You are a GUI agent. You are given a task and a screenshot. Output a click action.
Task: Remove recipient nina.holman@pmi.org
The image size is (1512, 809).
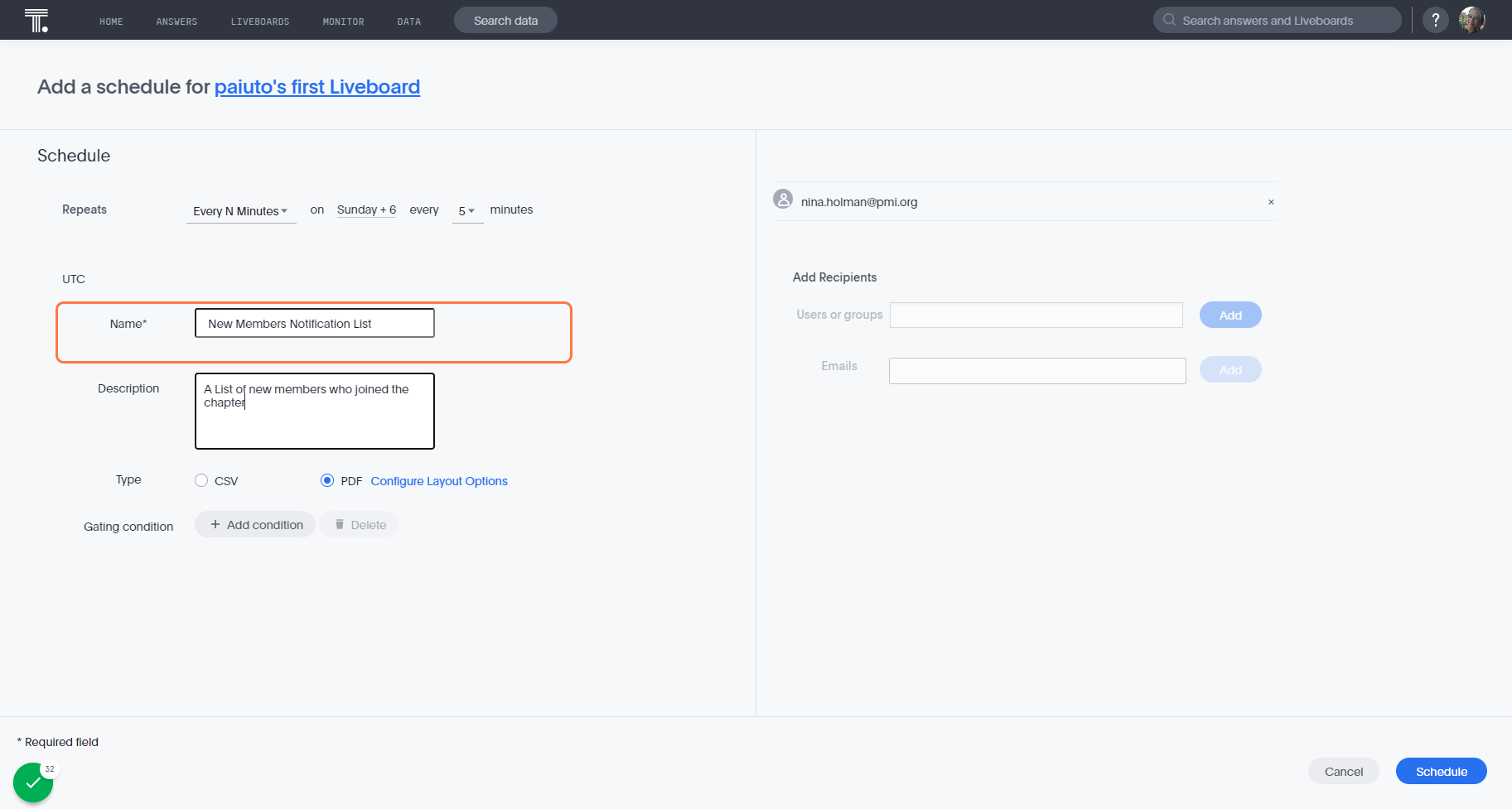[x=1271, y=202]
